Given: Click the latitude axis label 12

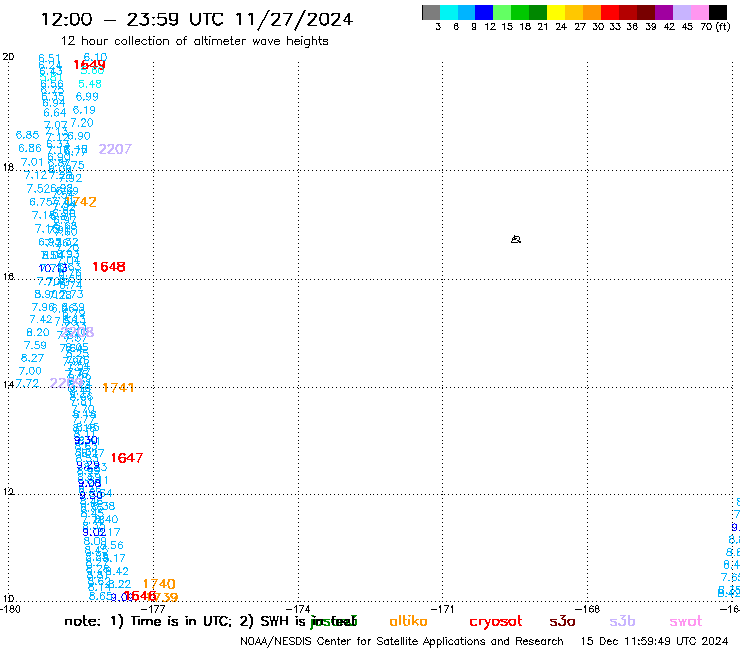Looking at the screenshot, I should [x=8, y=492].
